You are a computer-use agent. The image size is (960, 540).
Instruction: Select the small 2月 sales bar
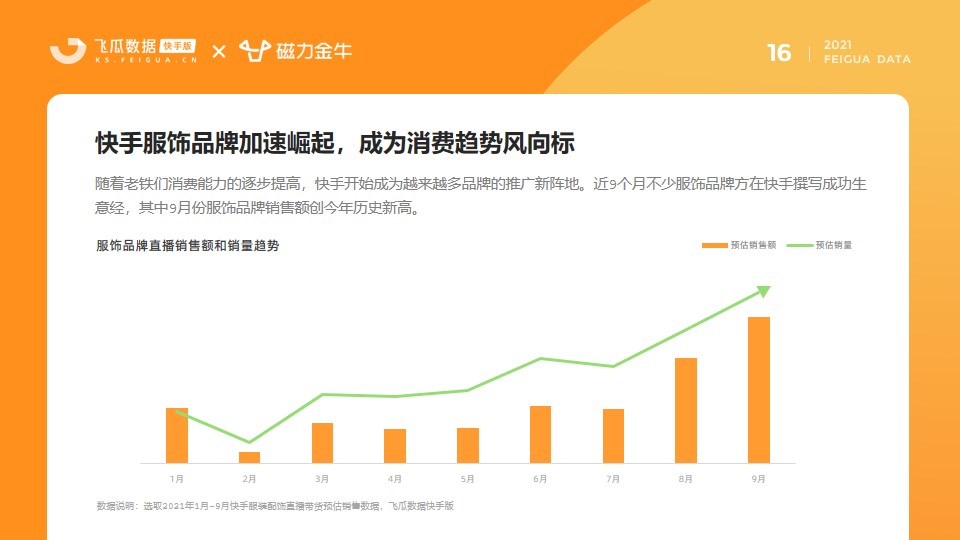click(x=249, y=457)
